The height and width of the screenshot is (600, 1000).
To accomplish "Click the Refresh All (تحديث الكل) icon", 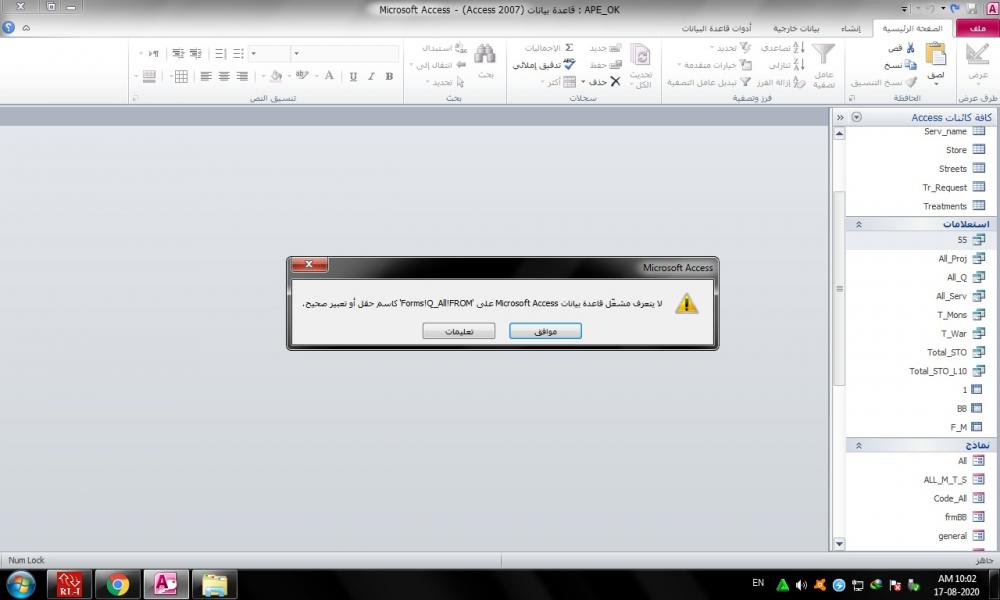I will point(641,56).
